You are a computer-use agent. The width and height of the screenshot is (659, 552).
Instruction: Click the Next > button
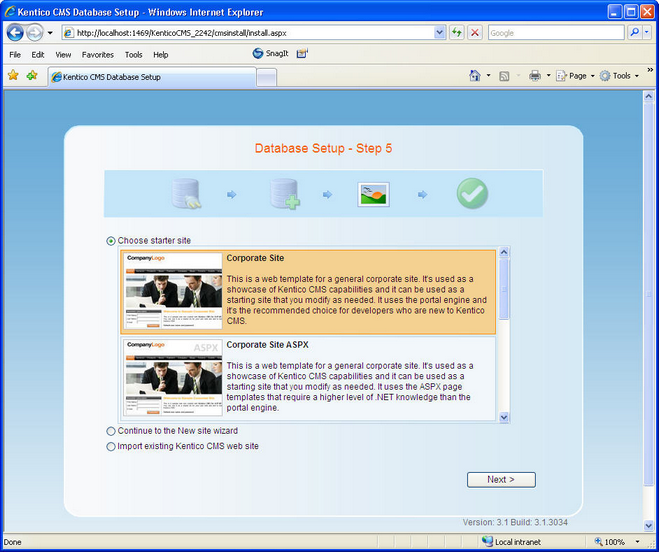pyautogui.click(x=501, y=480)
